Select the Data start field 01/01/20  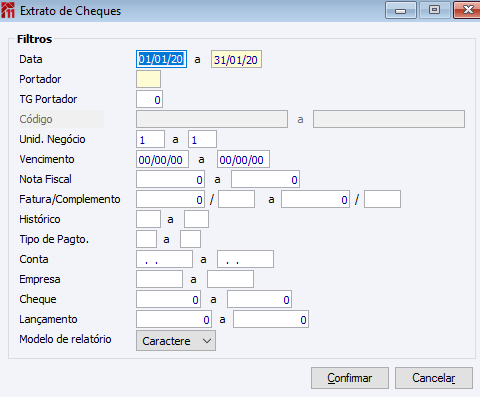161,59
